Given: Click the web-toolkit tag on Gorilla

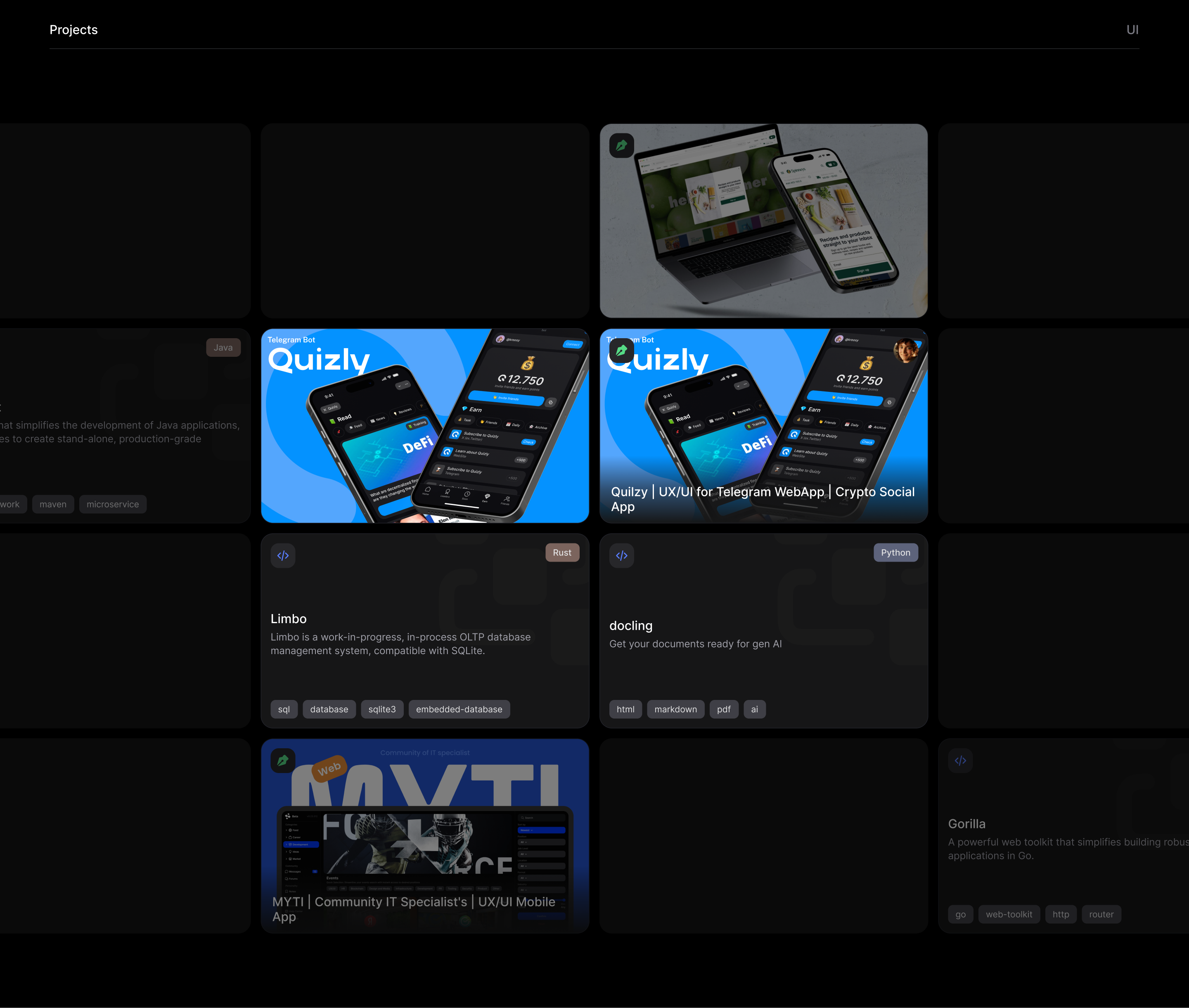Looking at the screenshot, I should 1009,914.
